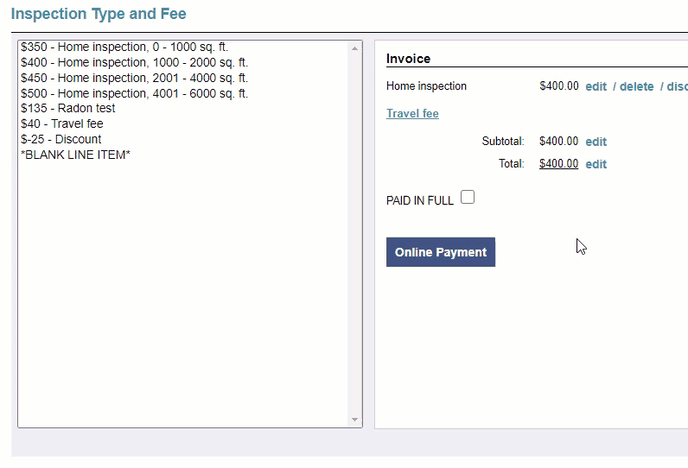The width and height of the screenshot is (688, 468).
Task: Select the $-25 Discount list item
Action: (x=61, y=139)
